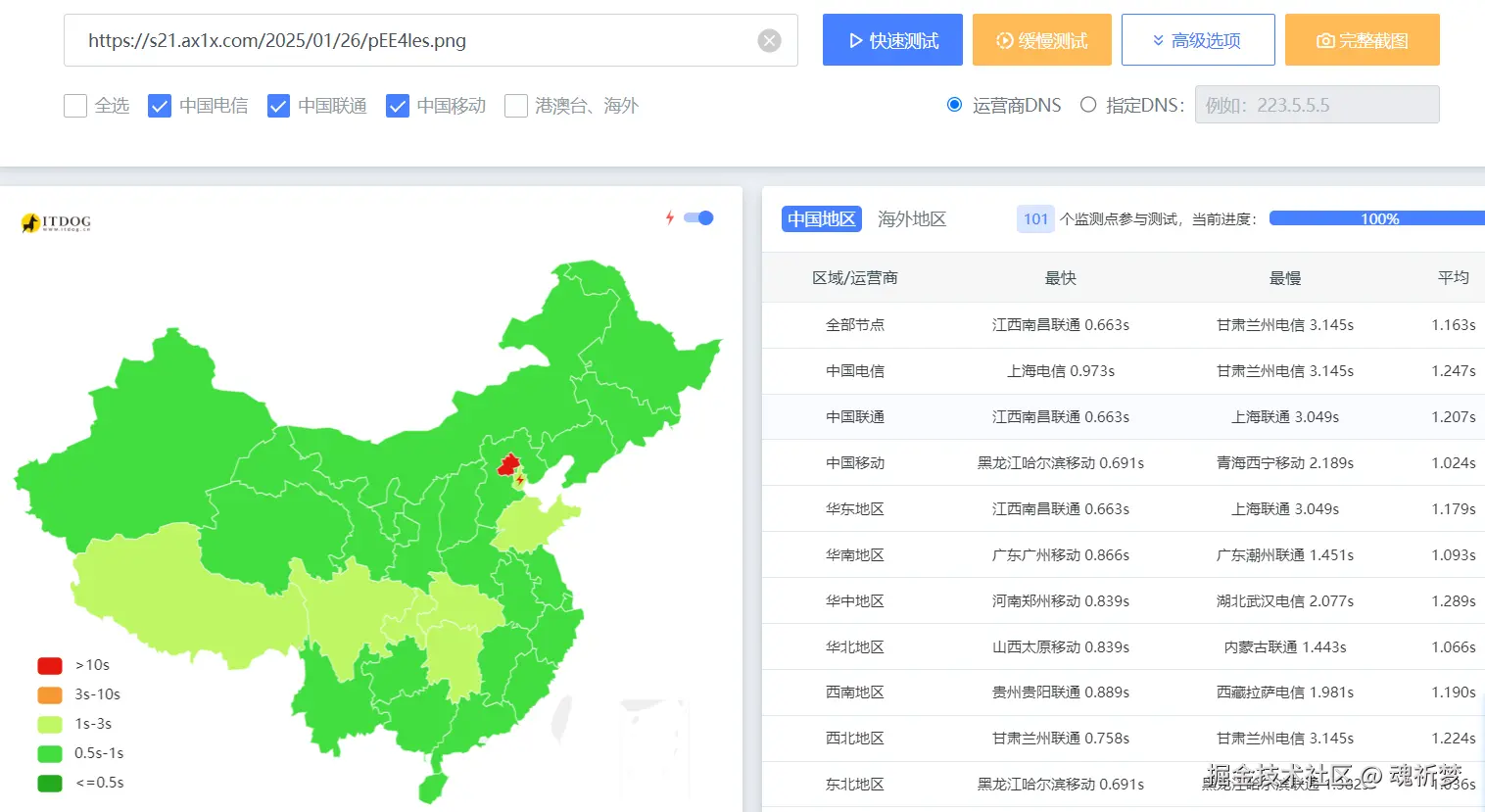Select the 西南地区 row label

point(855,693)
